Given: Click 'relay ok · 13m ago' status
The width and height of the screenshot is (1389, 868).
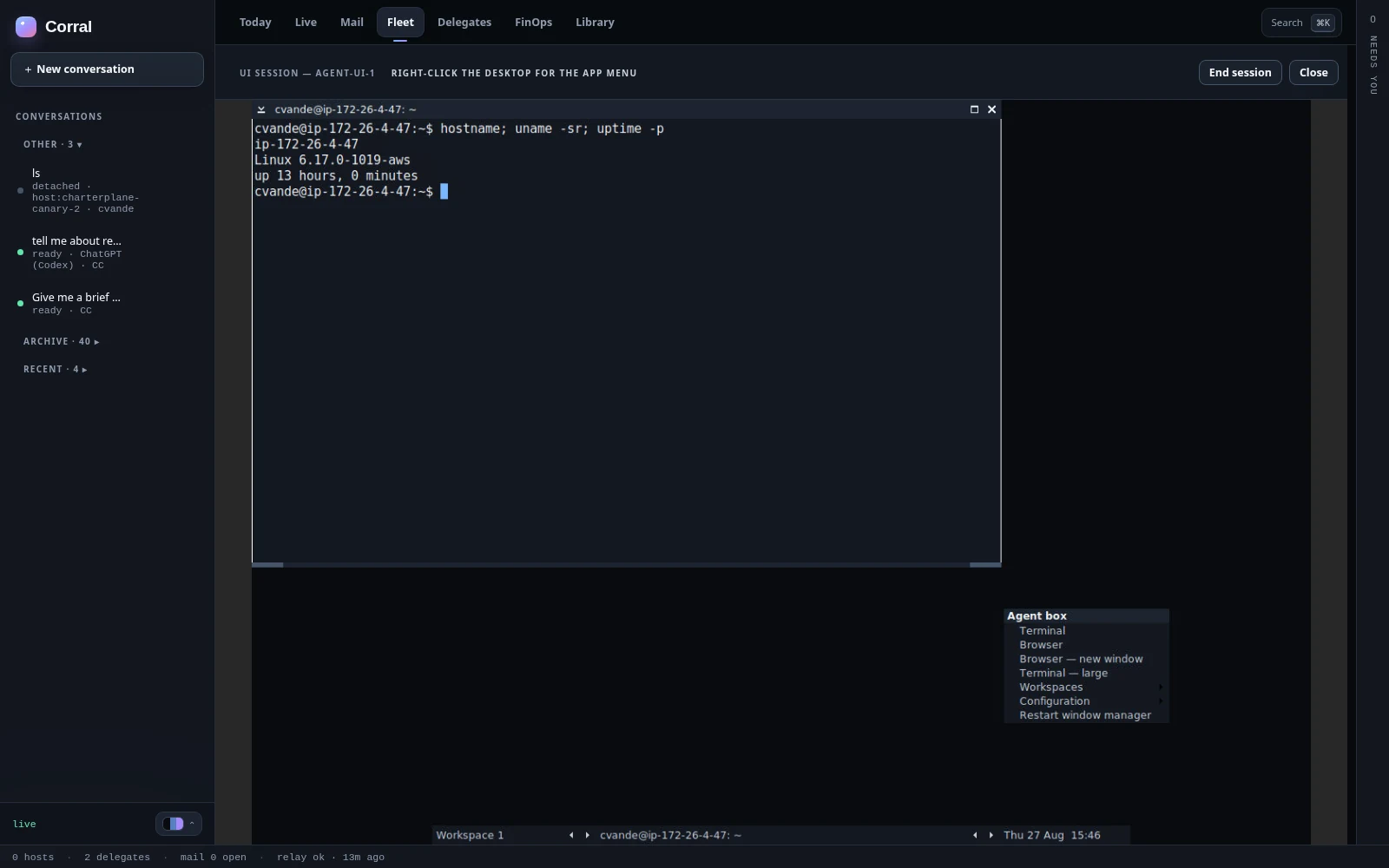Looking at the screenshot, I should (x=331, y=857).
